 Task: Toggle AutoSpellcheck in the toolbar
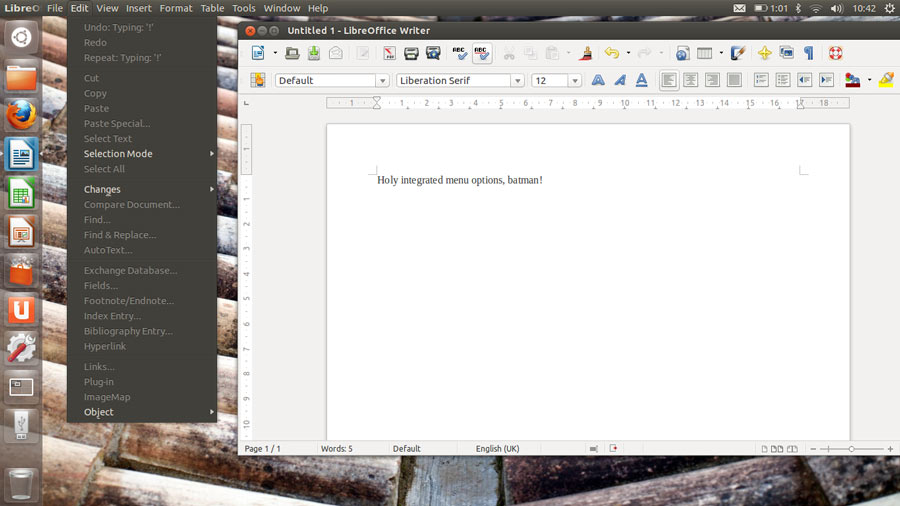click(482, 53)
